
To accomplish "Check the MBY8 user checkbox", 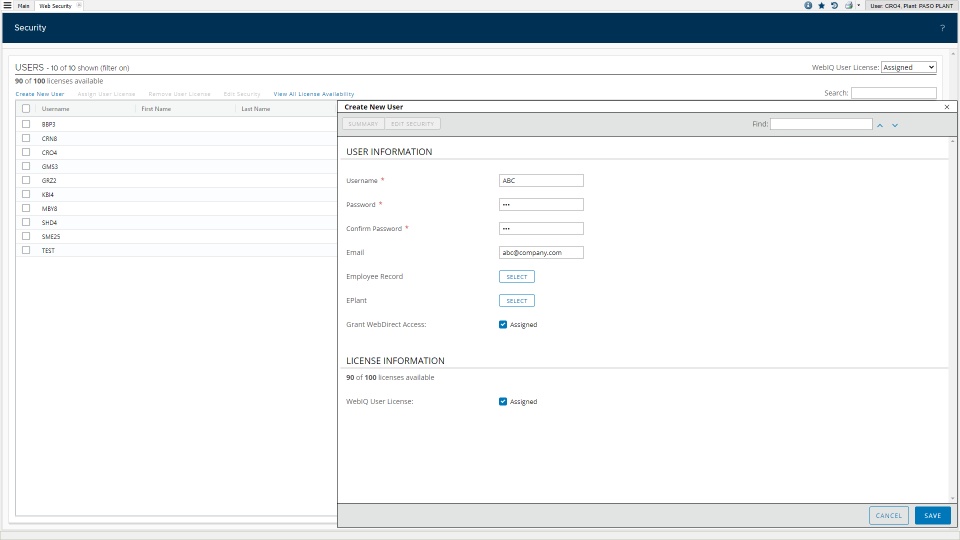I will point(26,208).
